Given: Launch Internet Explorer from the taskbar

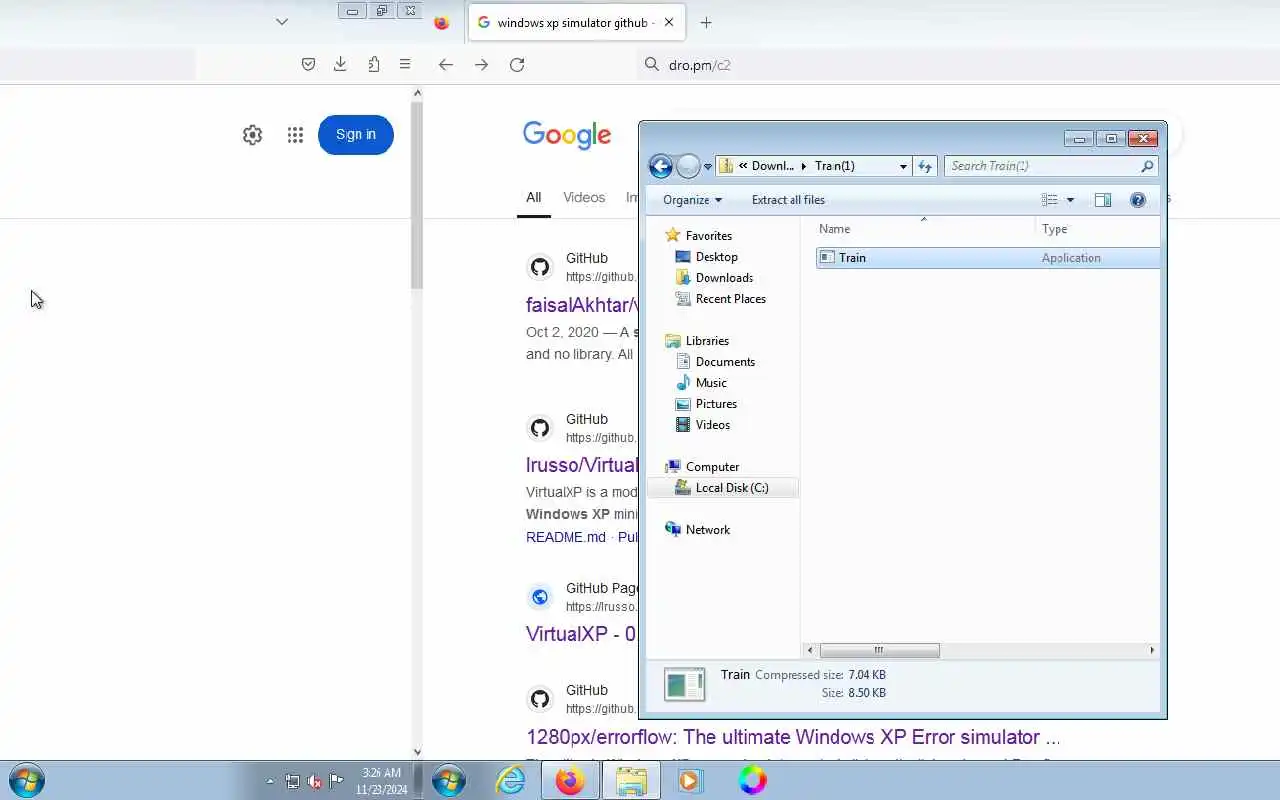Looking at the screenshot, I should (x=511, y=780).
